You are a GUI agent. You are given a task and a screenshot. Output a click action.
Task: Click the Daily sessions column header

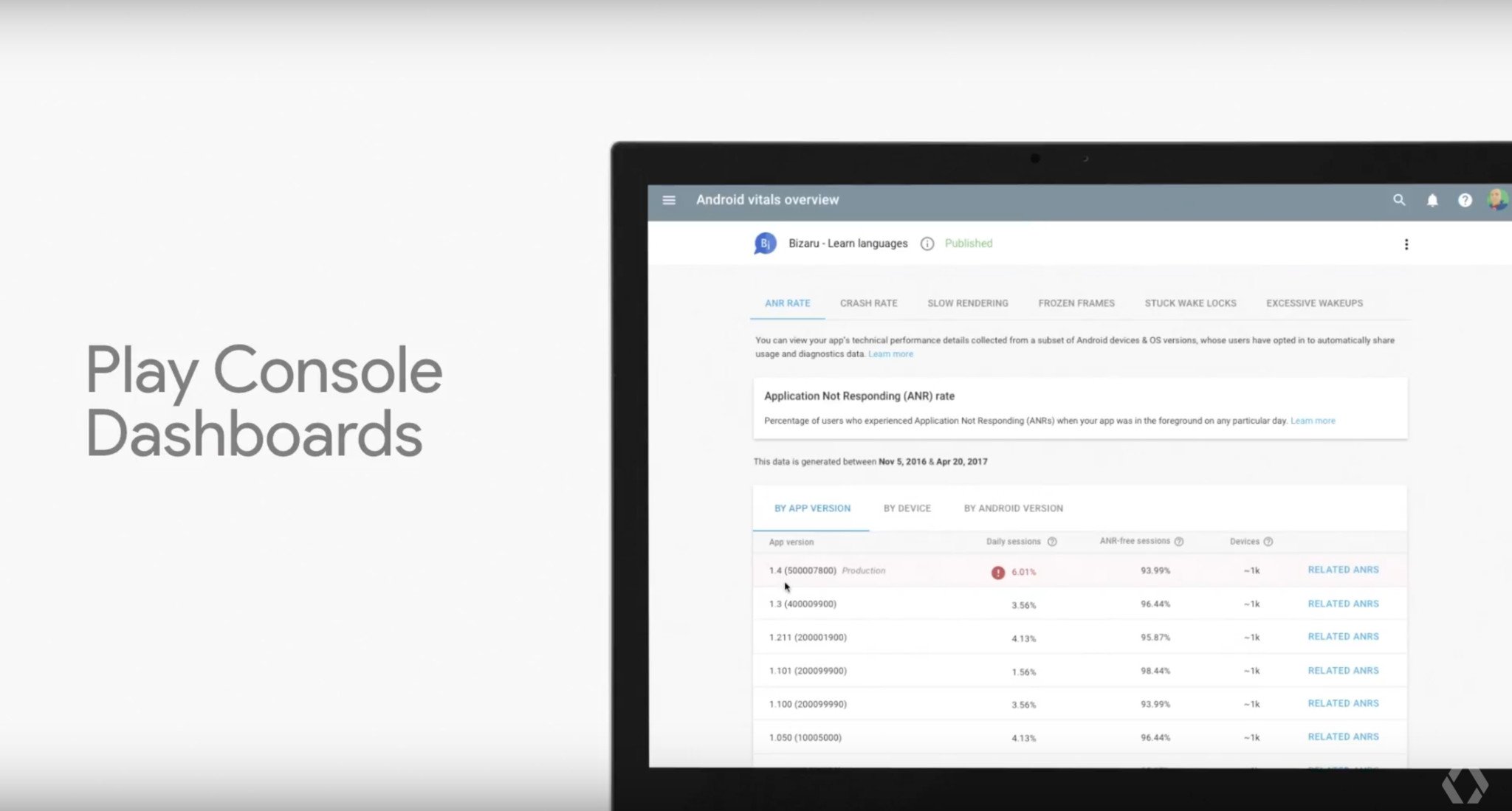(1014, 542)
